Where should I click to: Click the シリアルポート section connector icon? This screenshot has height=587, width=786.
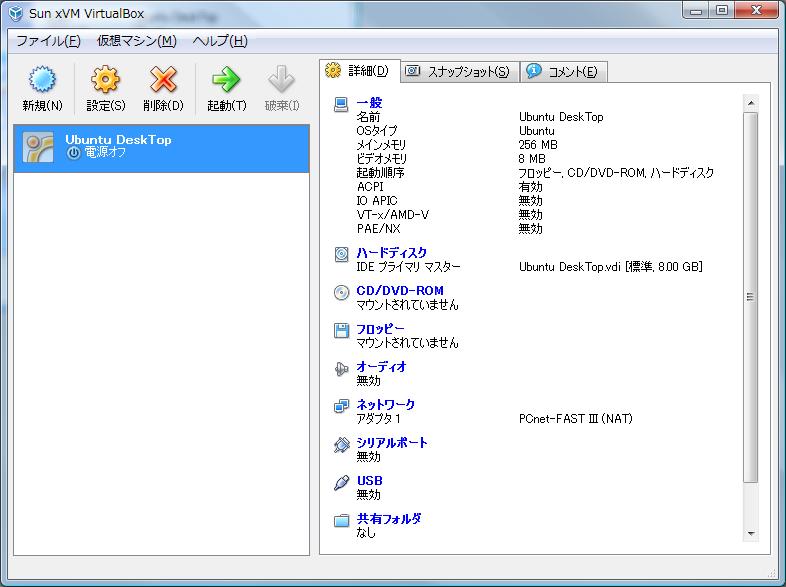coord(341,445)
